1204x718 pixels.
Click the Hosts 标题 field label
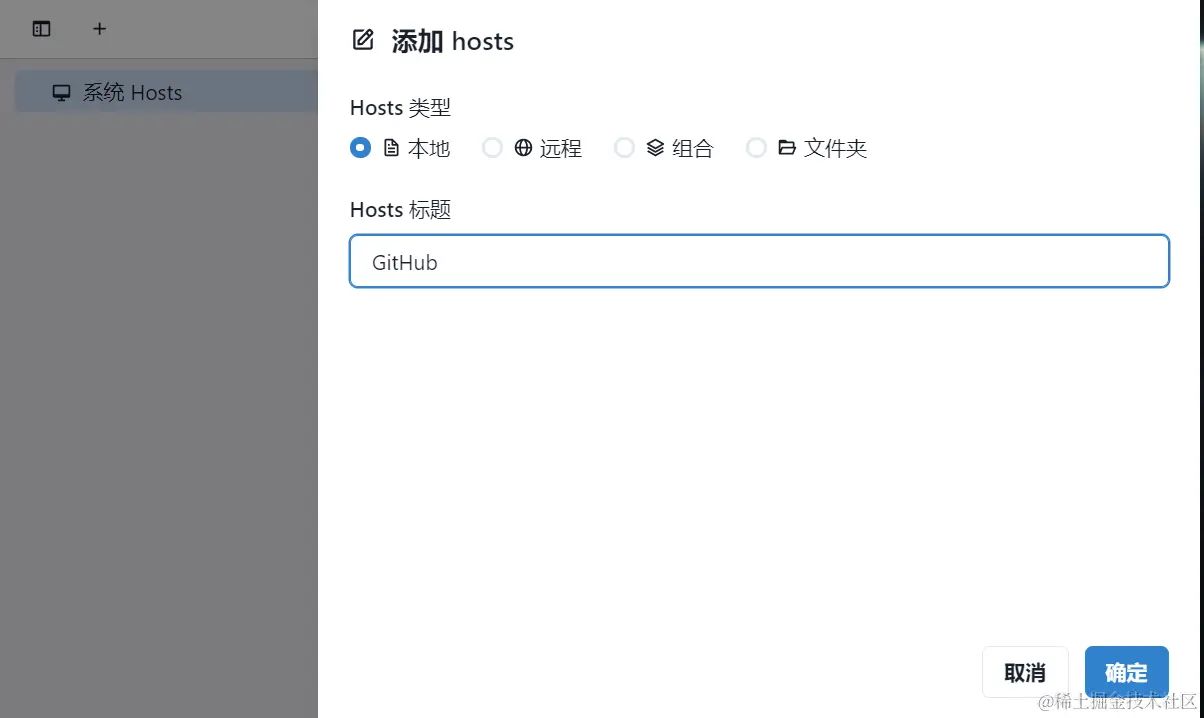pyautogui.click(x=400, y=209)
